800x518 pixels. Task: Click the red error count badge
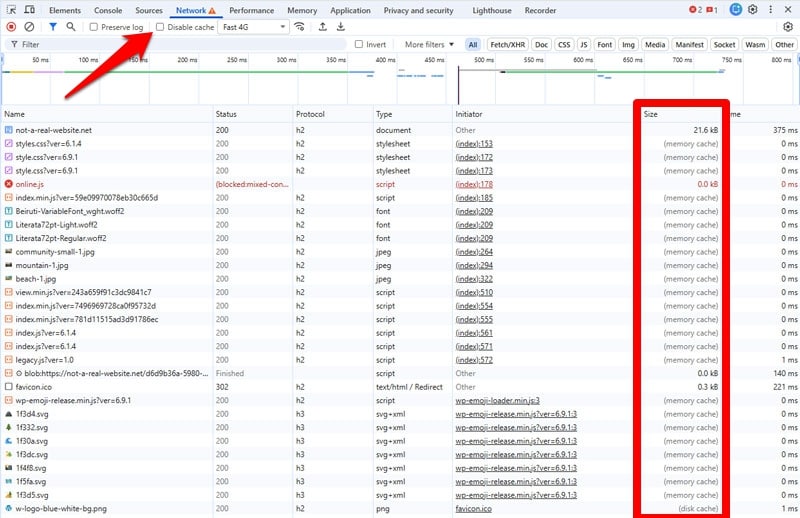click(695, 10)
